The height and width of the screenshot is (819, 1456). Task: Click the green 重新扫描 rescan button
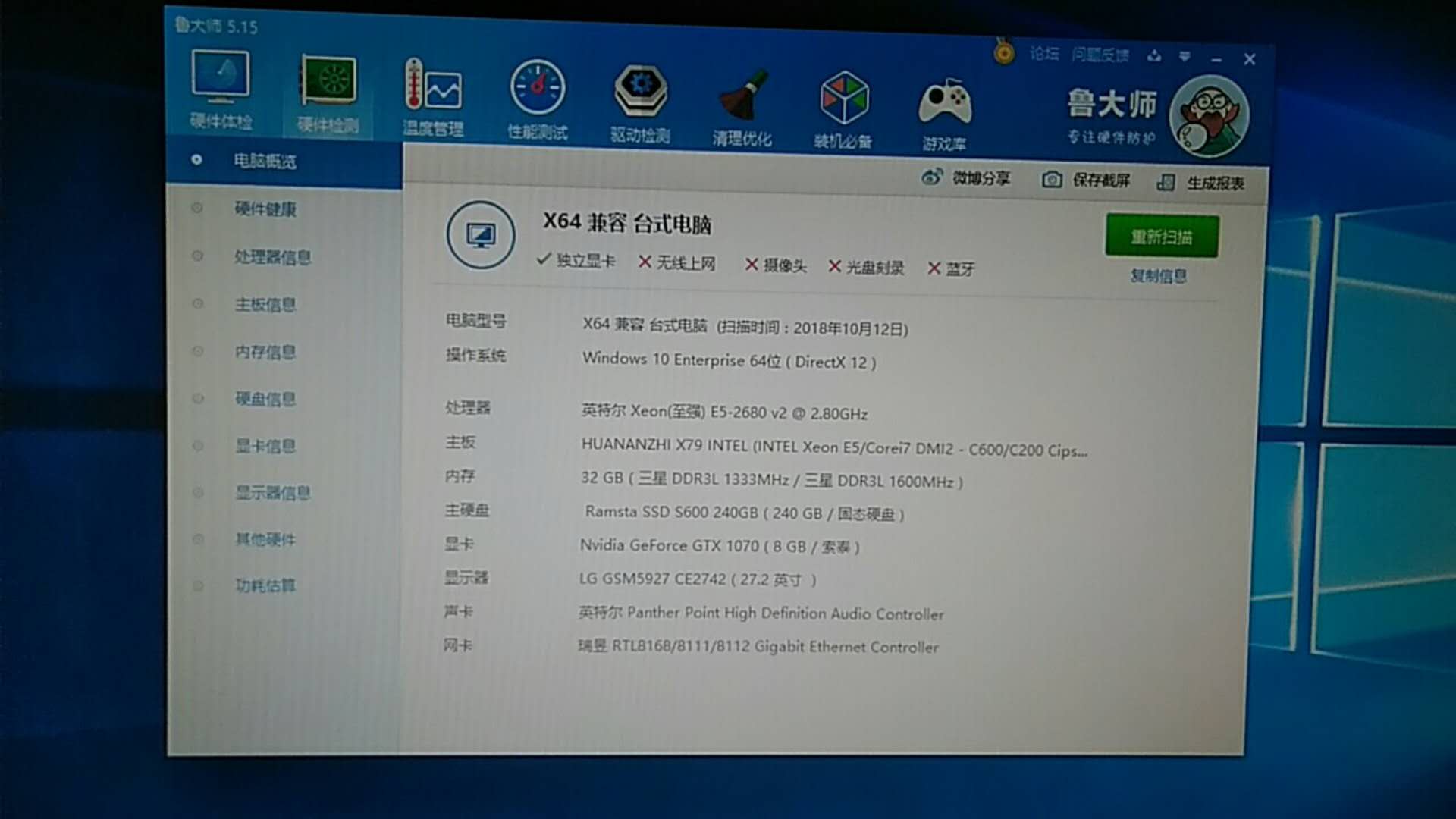tap(1162, 237)
